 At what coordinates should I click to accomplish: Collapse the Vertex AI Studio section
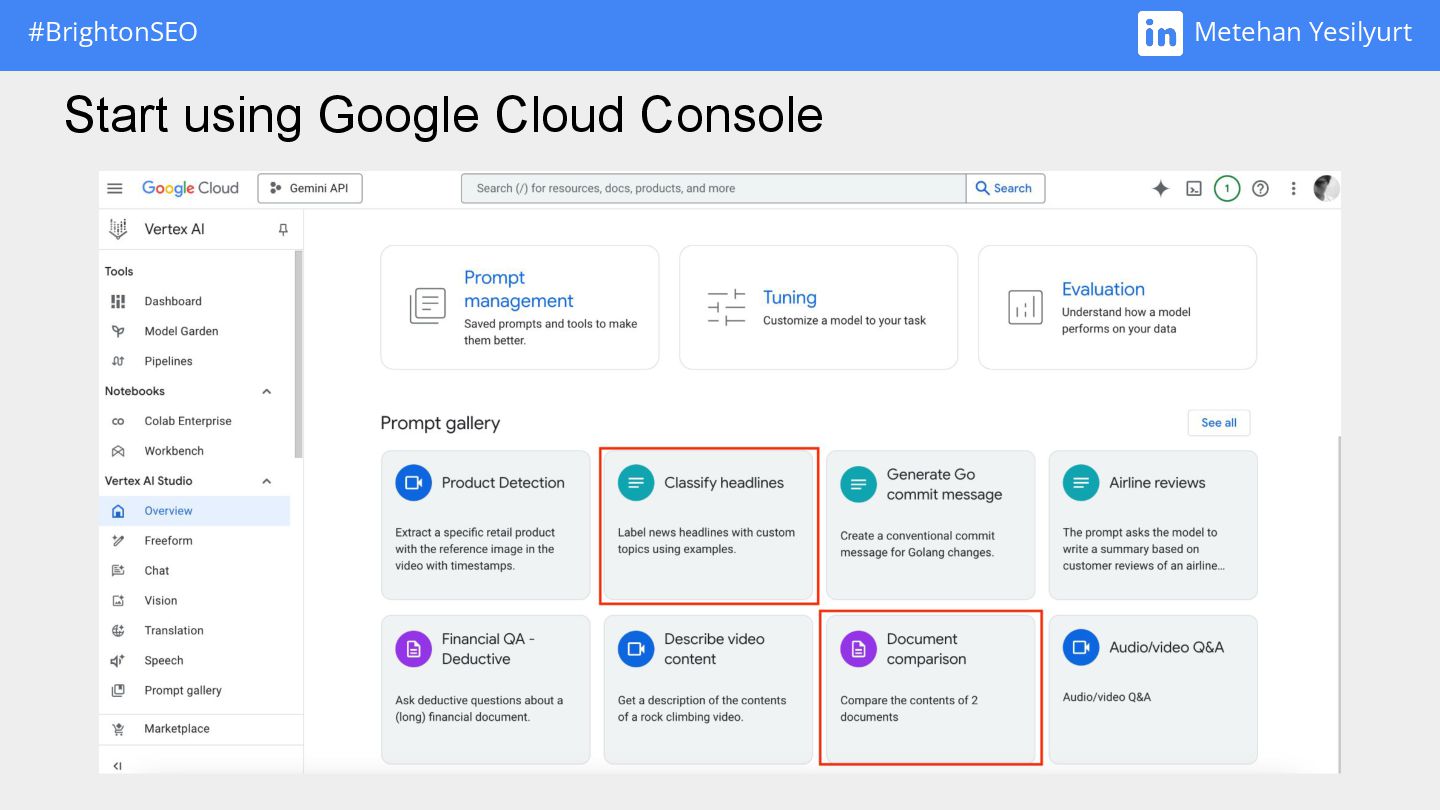(266, 481)
